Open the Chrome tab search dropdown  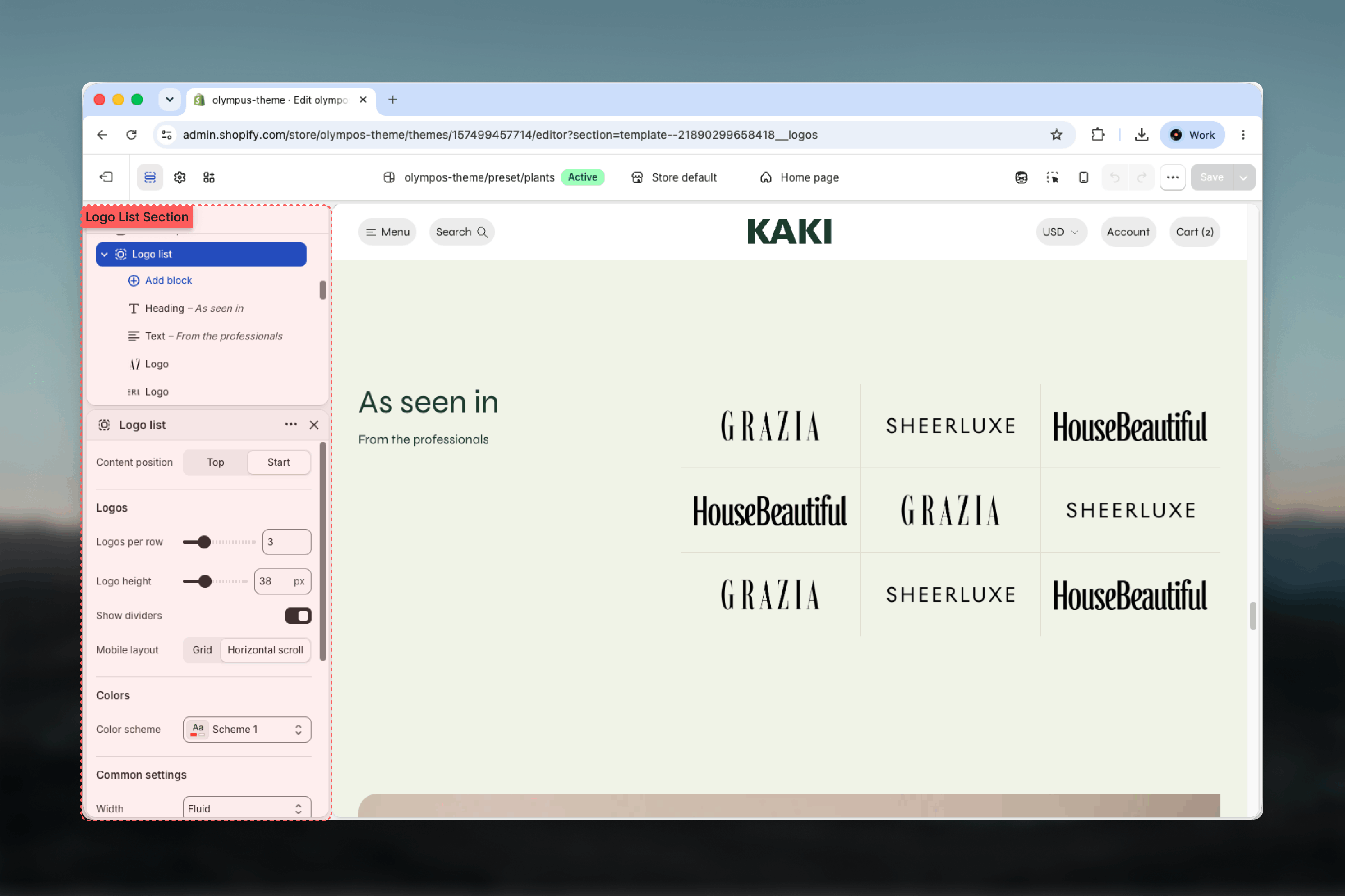click(x=170, y=100)
